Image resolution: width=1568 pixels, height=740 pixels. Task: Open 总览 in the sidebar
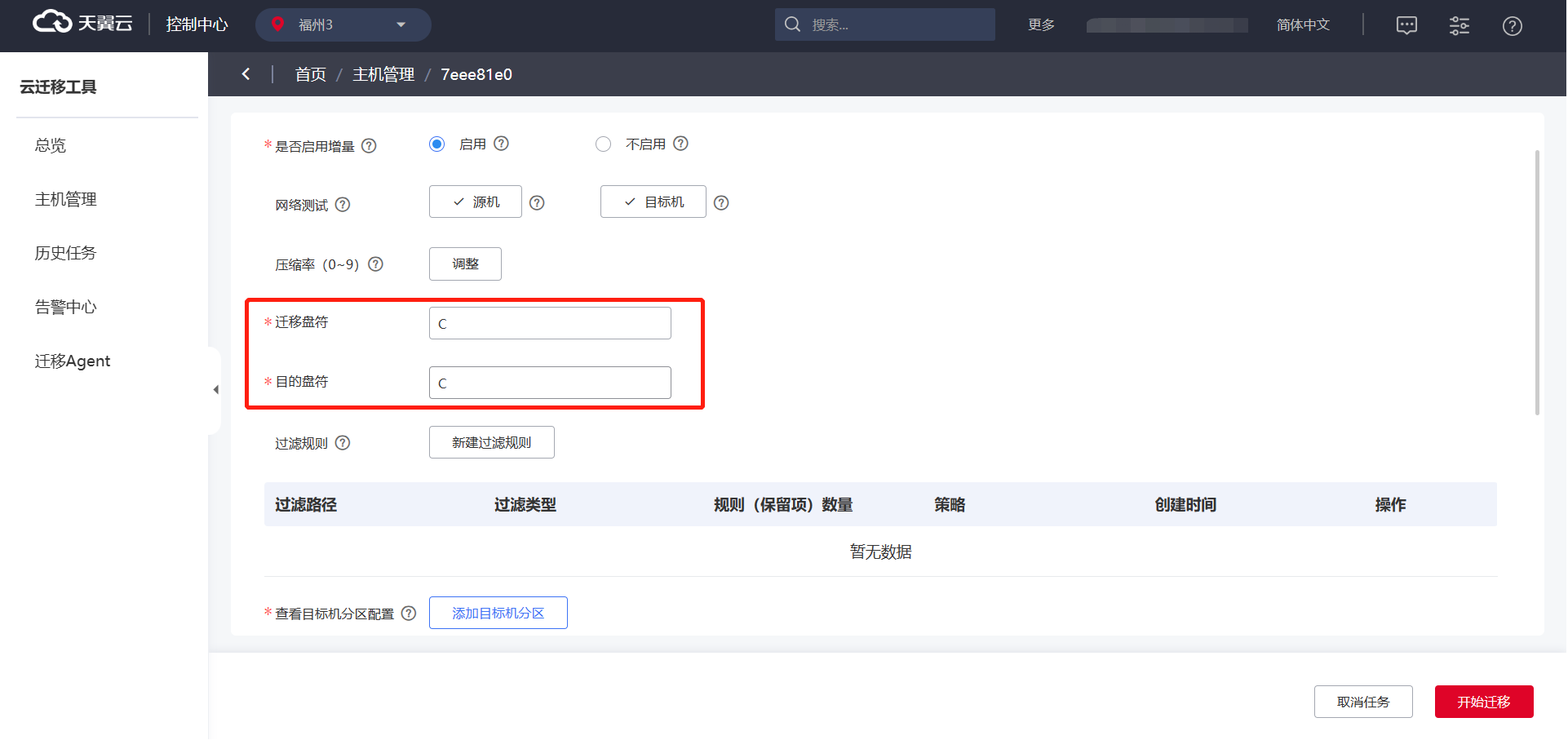(x=51, y=145)
